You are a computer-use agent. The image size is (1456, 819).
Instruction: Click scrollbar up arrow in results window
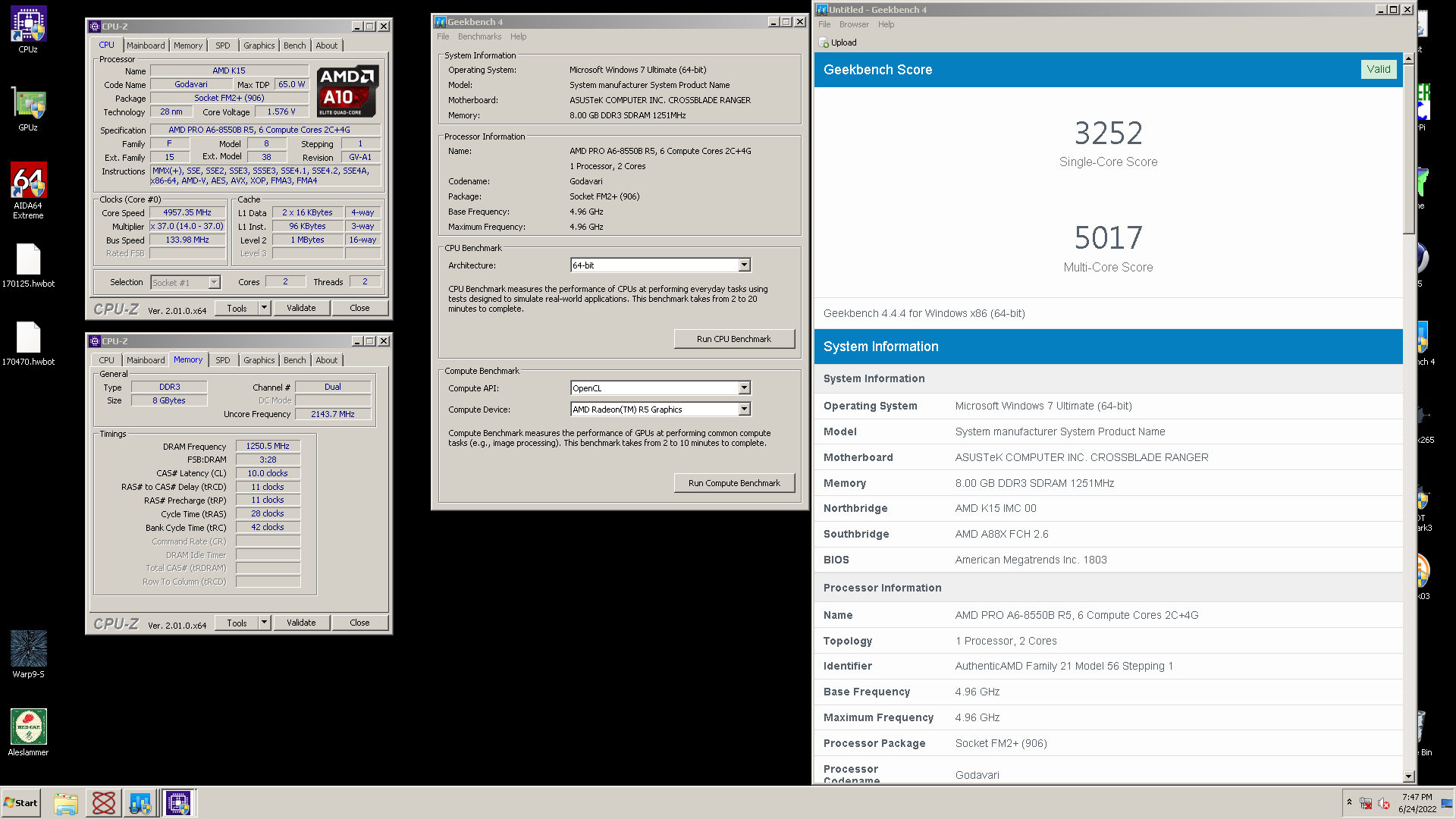pyautogui.click(x=1408, y=58)
